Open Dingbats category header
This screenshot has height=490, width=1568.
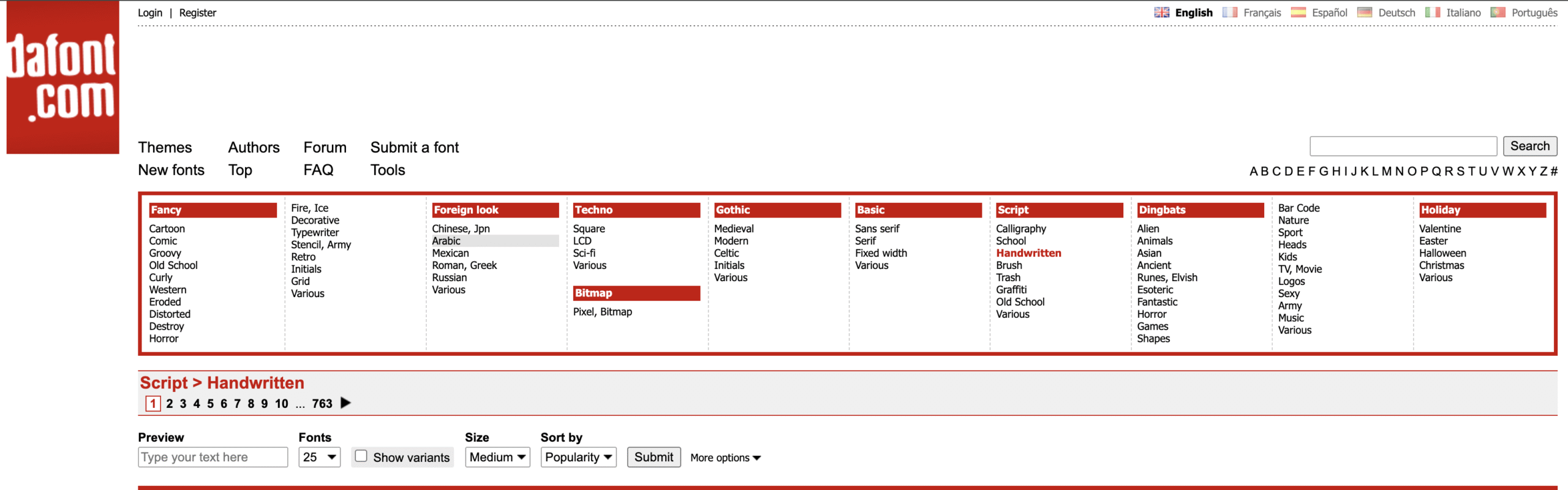1200,210
